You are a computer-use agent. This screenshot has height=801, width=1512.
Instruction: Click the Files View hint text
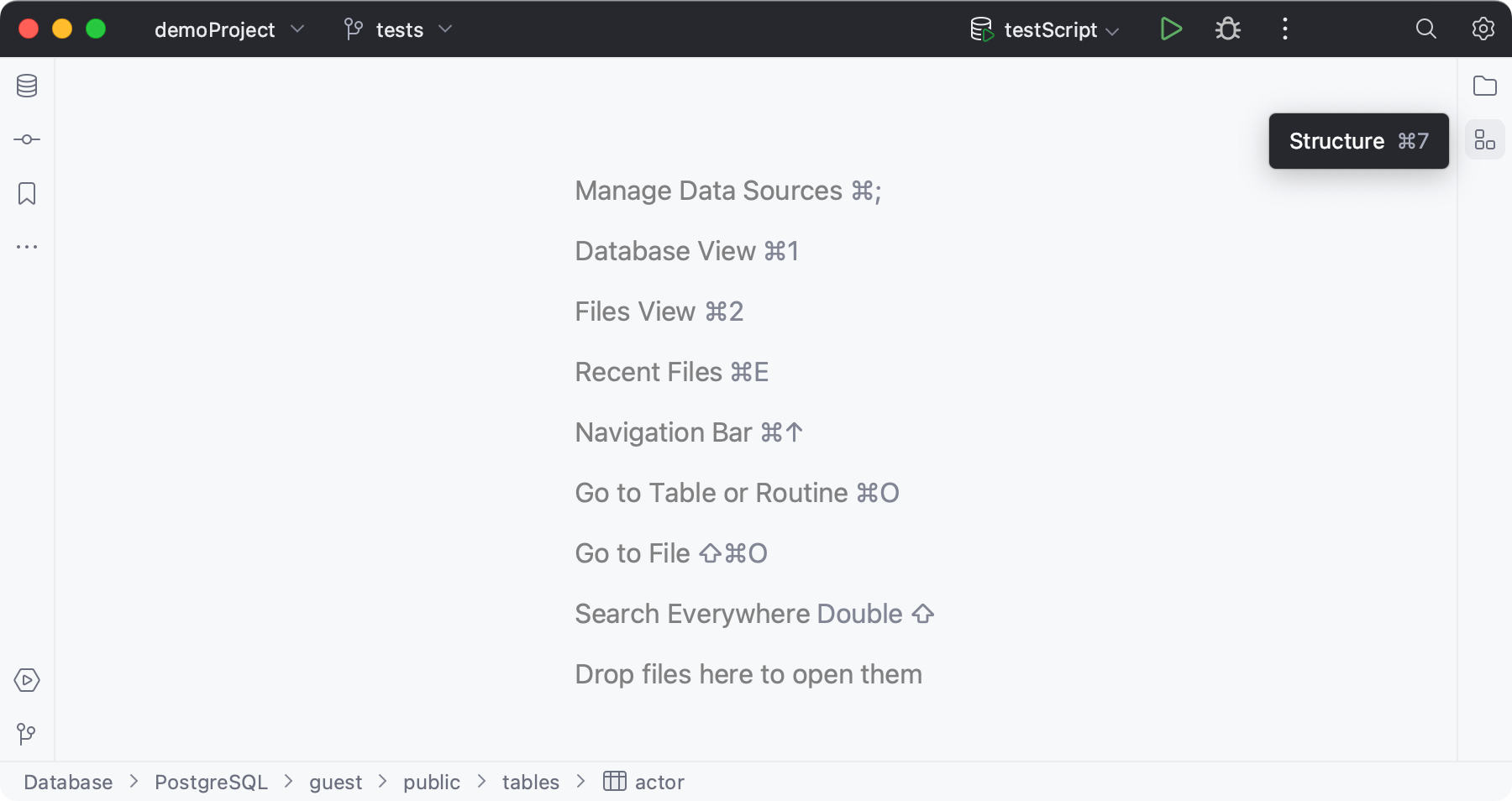coord(659,311)
